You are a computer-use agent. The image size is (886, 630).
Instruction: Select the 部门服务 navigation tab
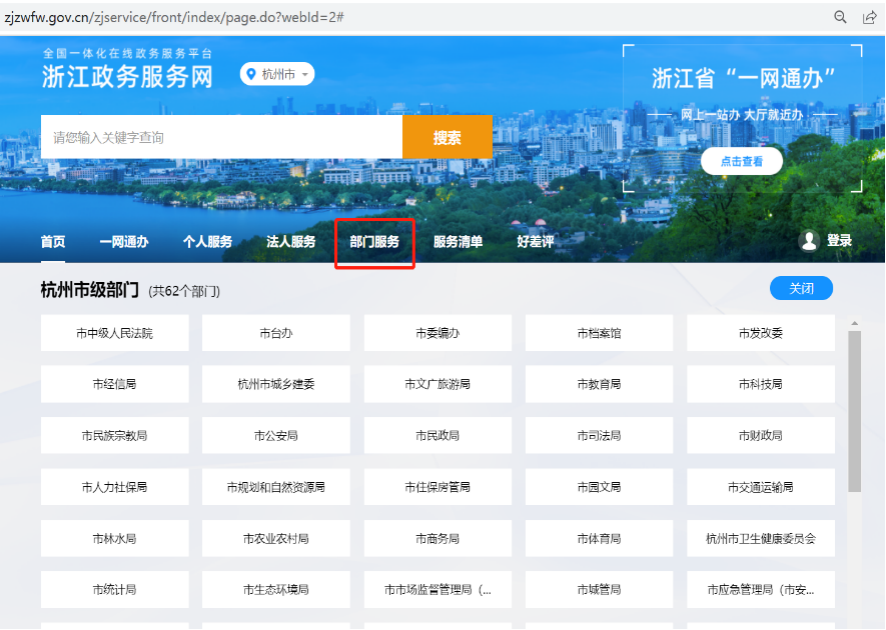pos(374,242)
